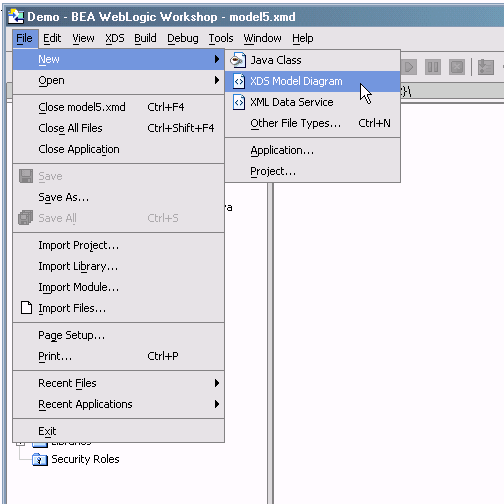Open the View menu

tap(83, 38)
